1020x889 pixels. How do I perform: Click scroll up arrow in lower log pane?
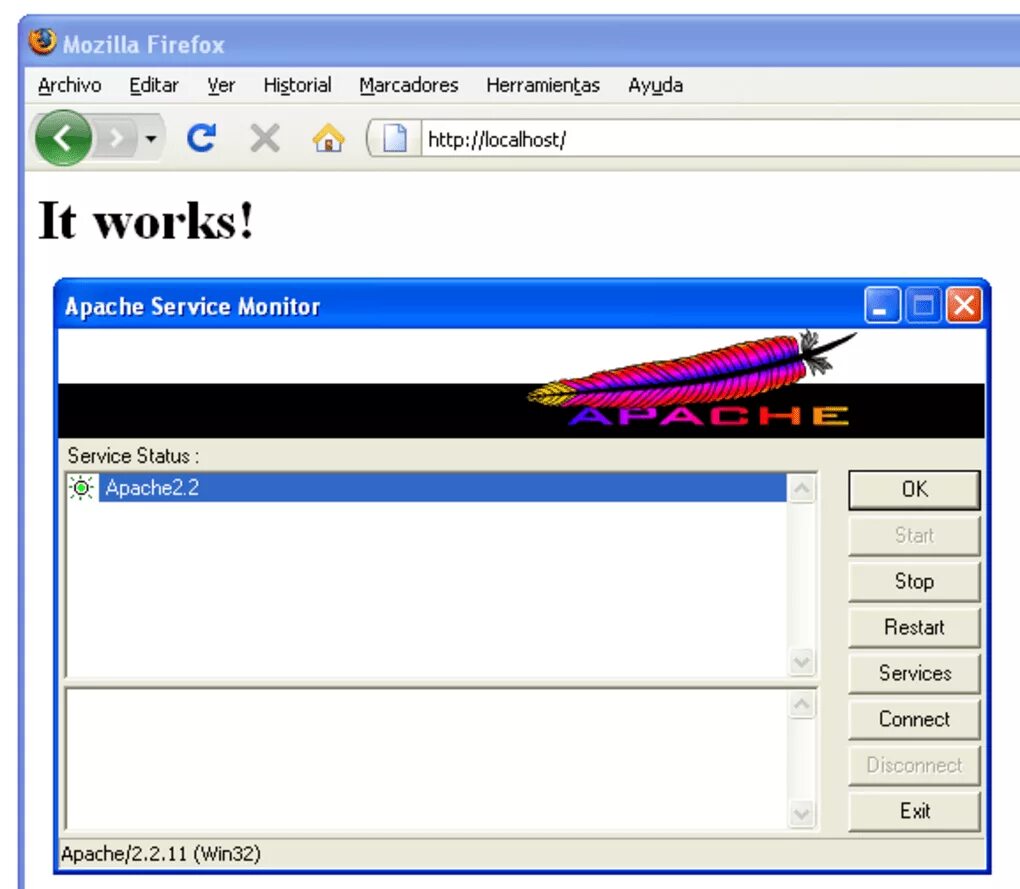click(x=801, y=705)
